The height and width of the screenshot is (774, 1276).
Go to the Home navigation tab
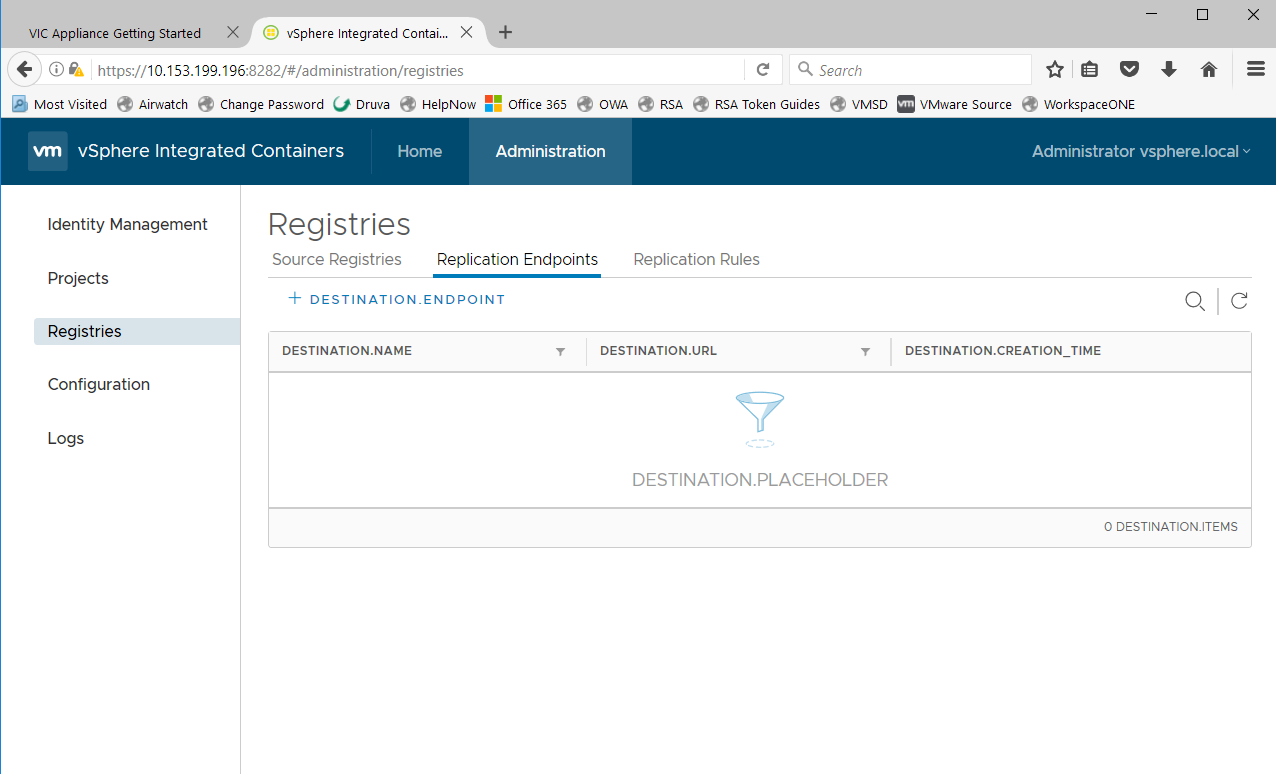coord(420,151)
